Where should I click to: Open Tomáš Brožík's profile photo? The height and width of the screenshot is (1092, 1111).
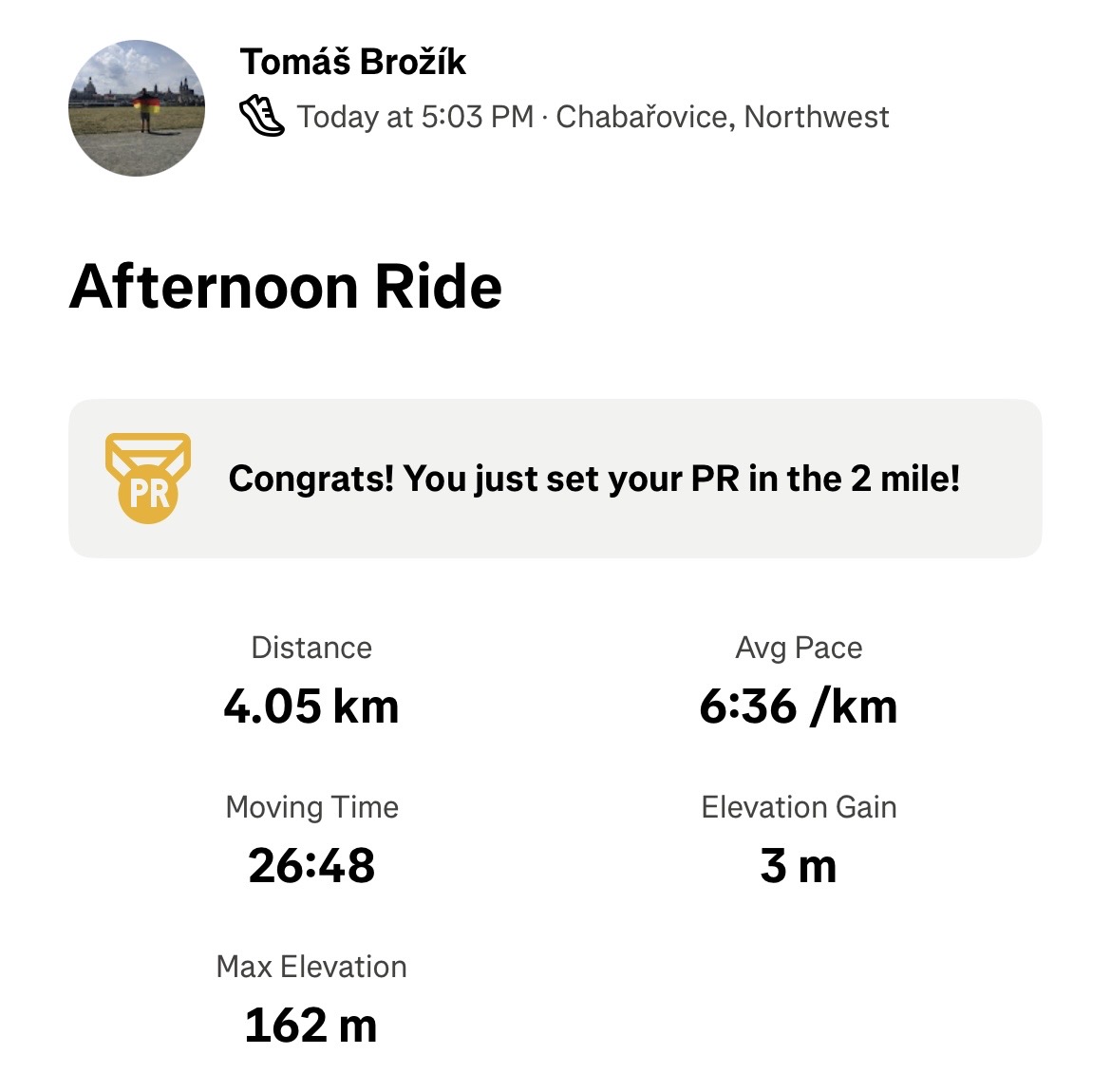coord(137,107)
